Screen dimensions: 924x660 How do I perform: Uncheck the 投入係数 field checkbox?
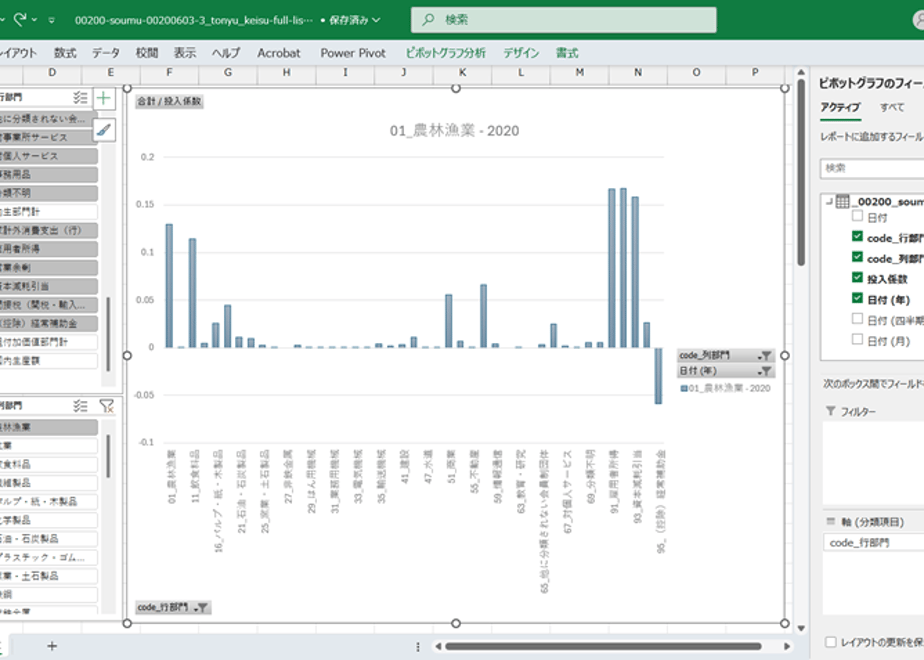pyautogui.click(x=857, y=278)
